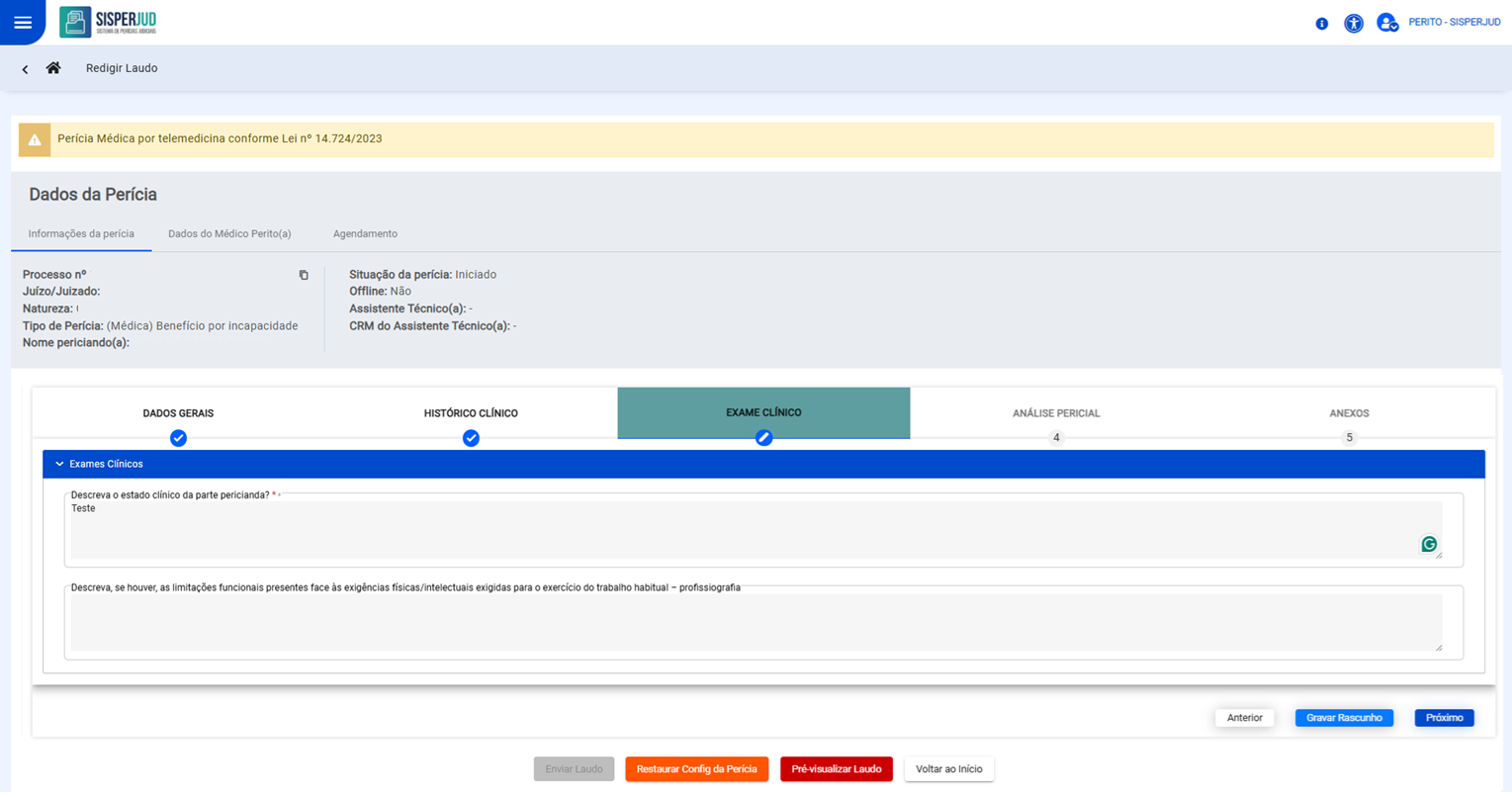Image resolution: width=1512 pixels, height=797 pixels.
Task: Go back using the left arrow
Action: 25,69
